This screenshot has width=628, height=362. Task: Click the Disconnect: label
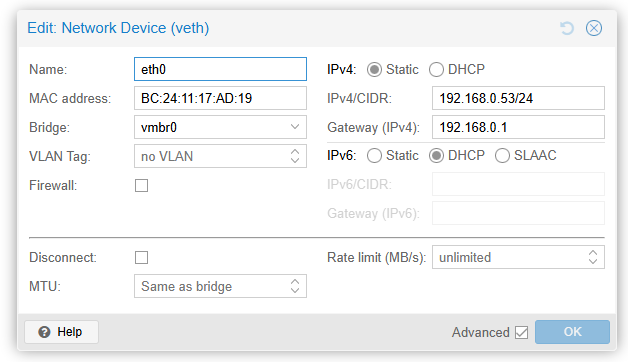(x=63, y=257)
